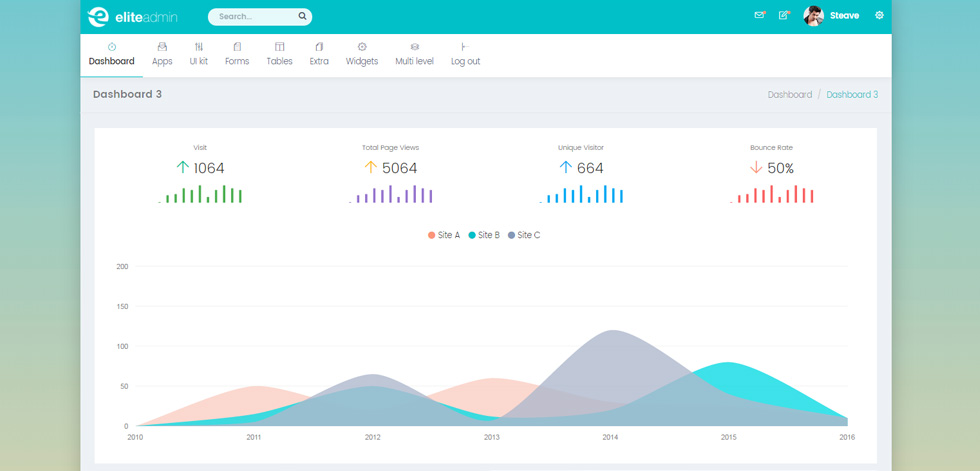The height and width of the screenshot is (471, 980).
Task: Open the Widgets menu label
Action: pyautogui.click(x=362, y=61)
